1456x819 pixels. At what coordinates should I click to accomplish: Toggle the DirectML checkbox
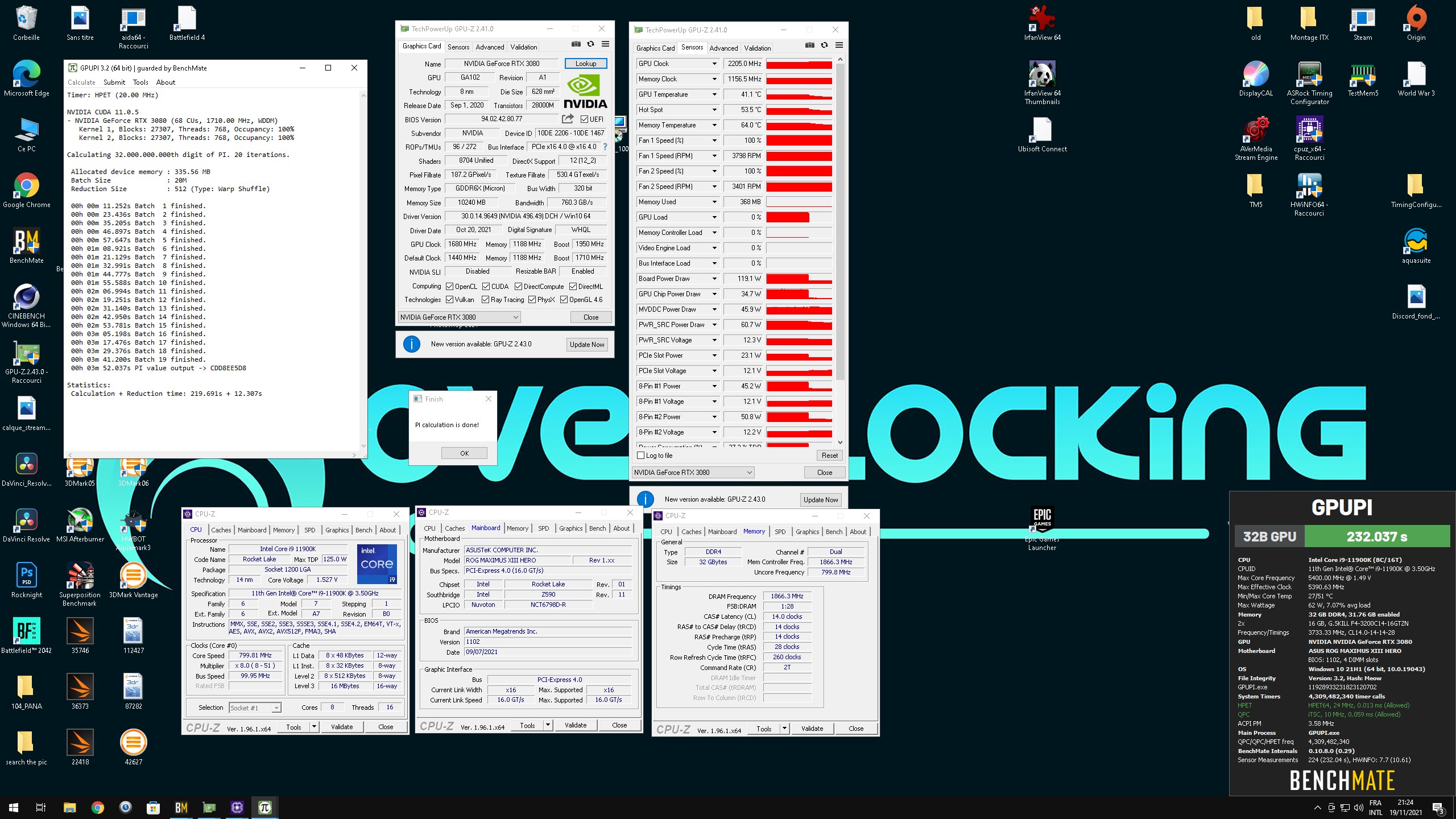pyautogui.click(x=573, y=287)
